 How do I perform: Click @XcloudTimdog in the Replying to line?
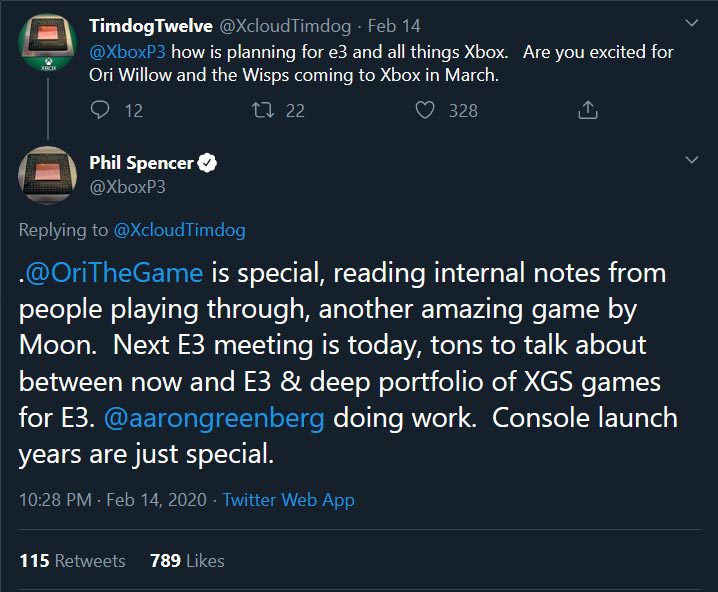179,230
